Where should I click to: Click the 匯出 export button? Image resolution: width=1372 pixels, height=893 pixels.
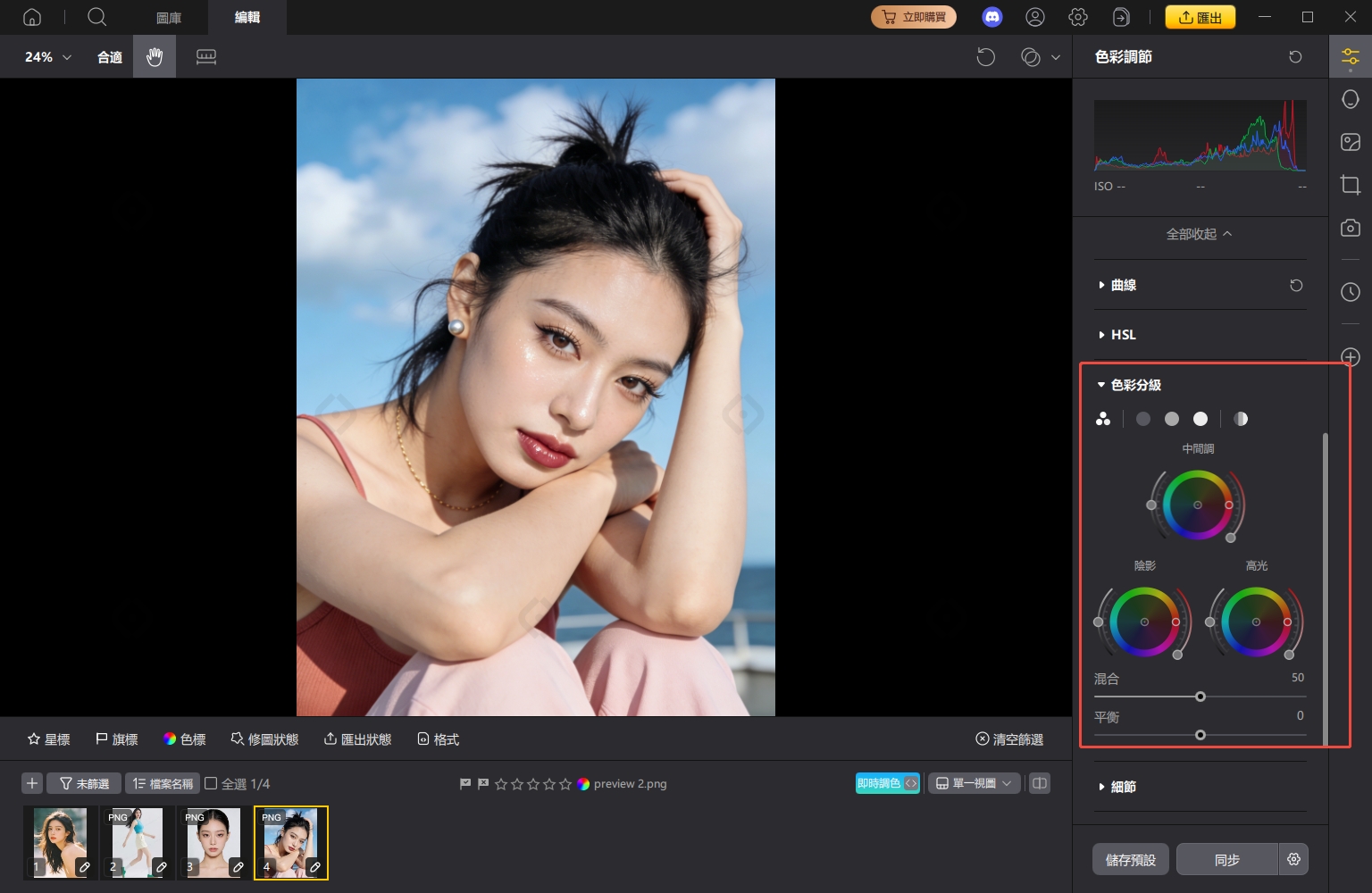[x=1200, y=16]
